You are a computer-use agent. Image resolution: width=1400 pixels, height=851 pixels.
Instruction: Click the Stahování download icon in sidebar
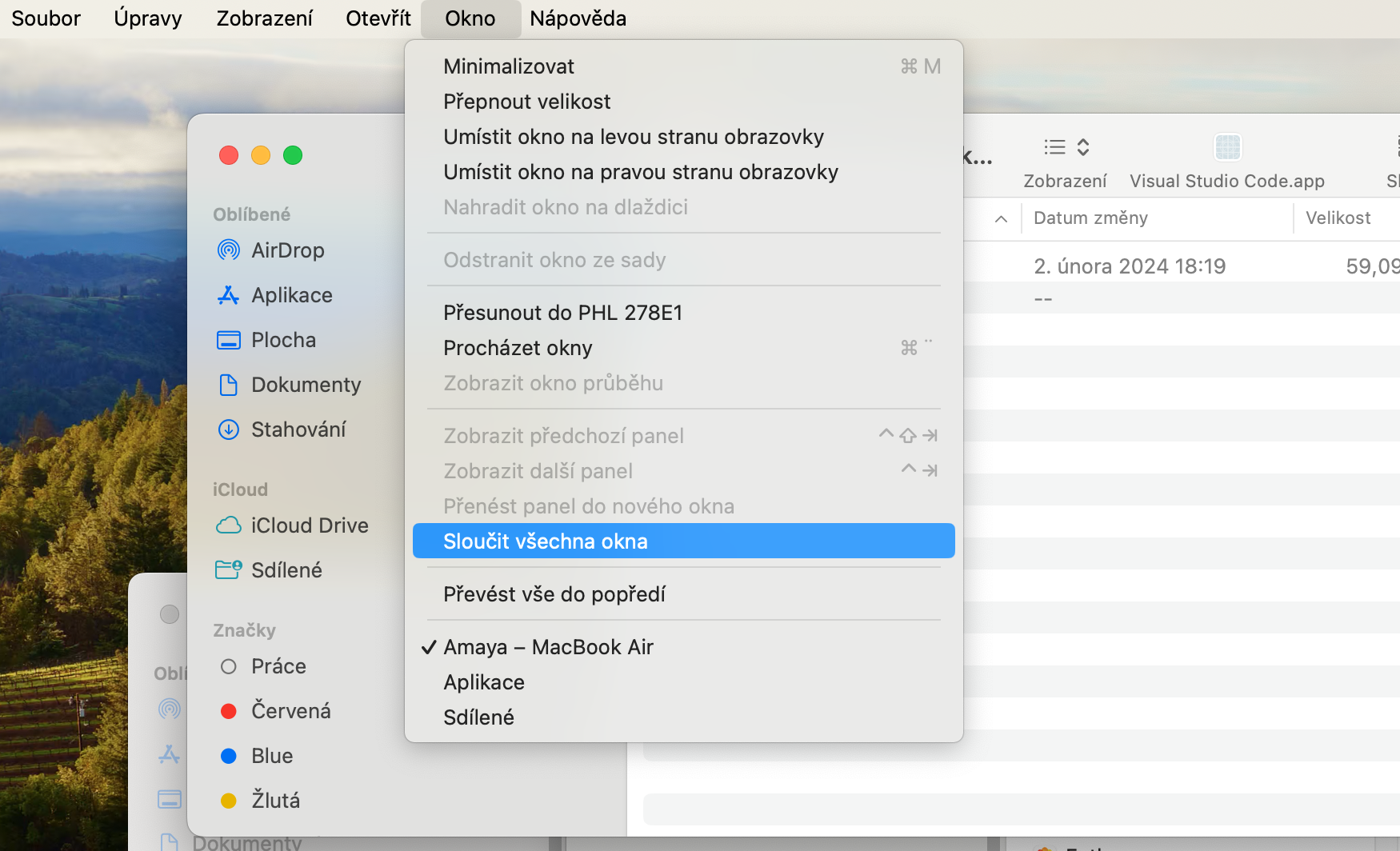(229, 429)
